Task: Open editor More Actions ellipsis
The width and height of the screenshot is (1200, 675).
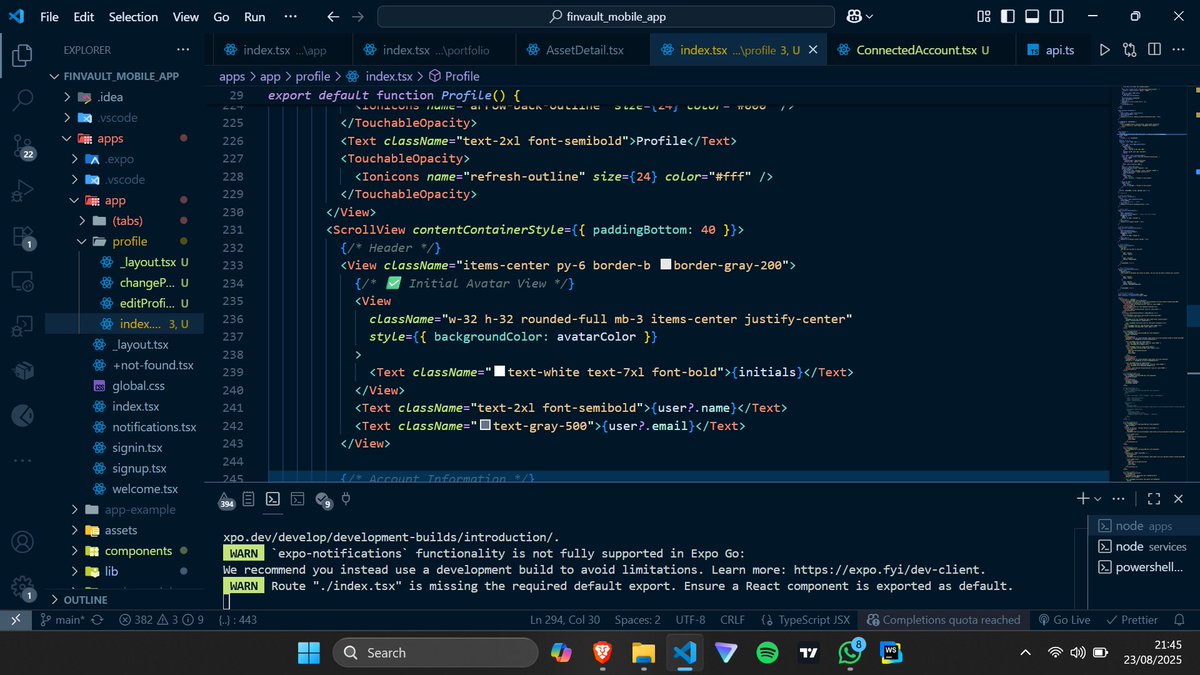Action: point(1178,50)
